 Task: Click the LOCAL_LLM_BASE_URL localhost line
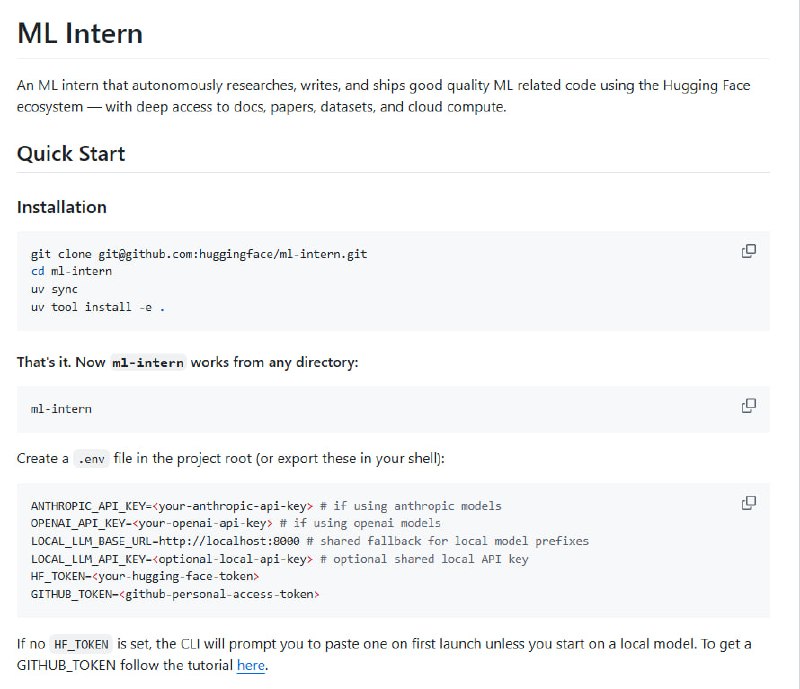point(310,541)
